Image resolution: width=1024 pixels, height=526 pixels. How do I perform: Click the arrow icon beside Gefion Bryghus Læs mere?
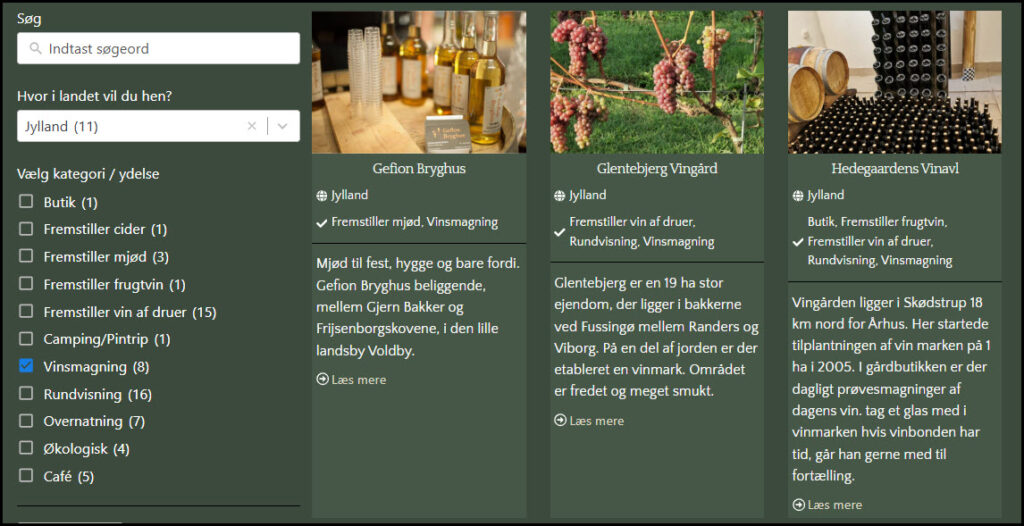323,379
